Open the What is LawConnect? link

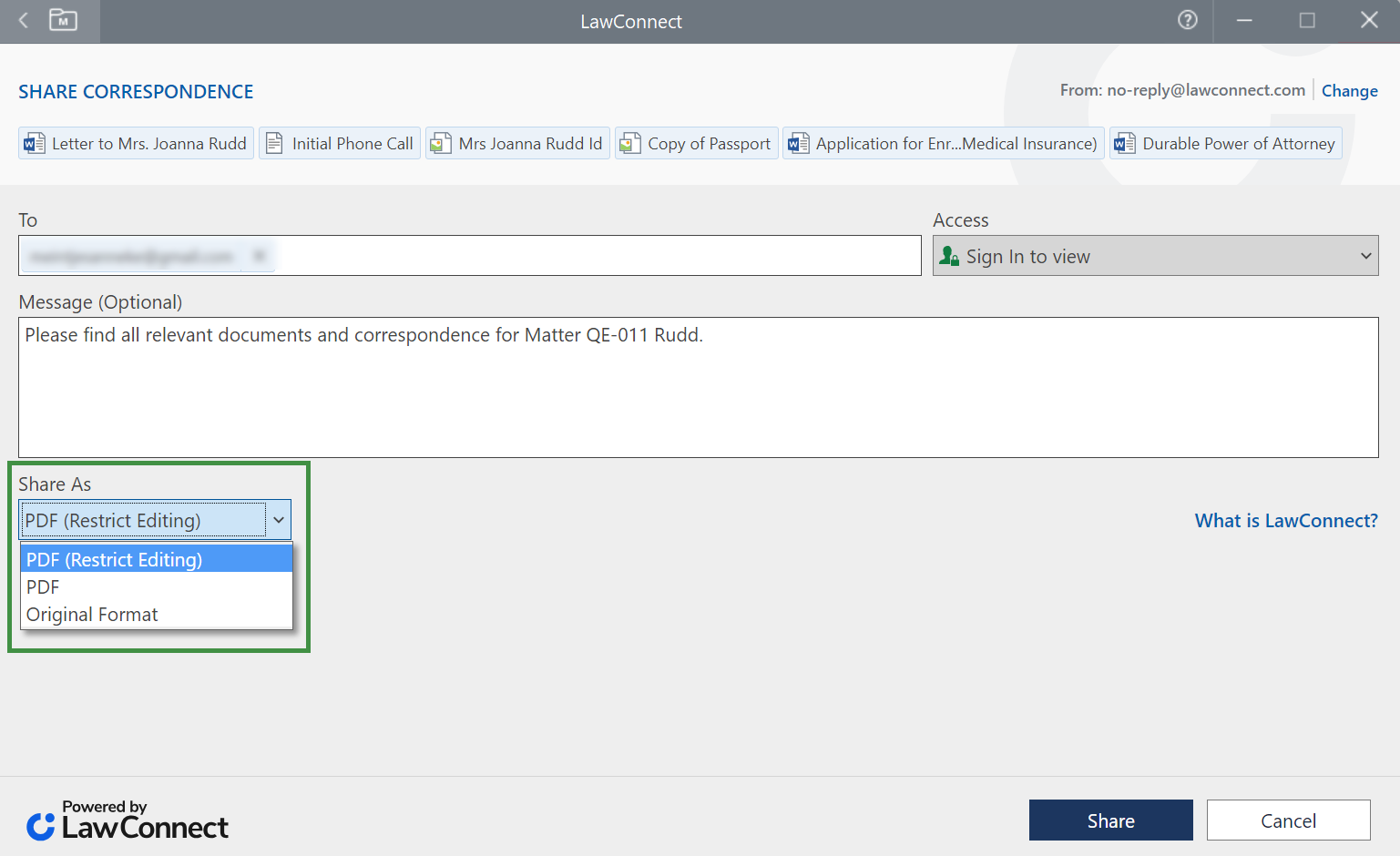[x=1285, y=521]
